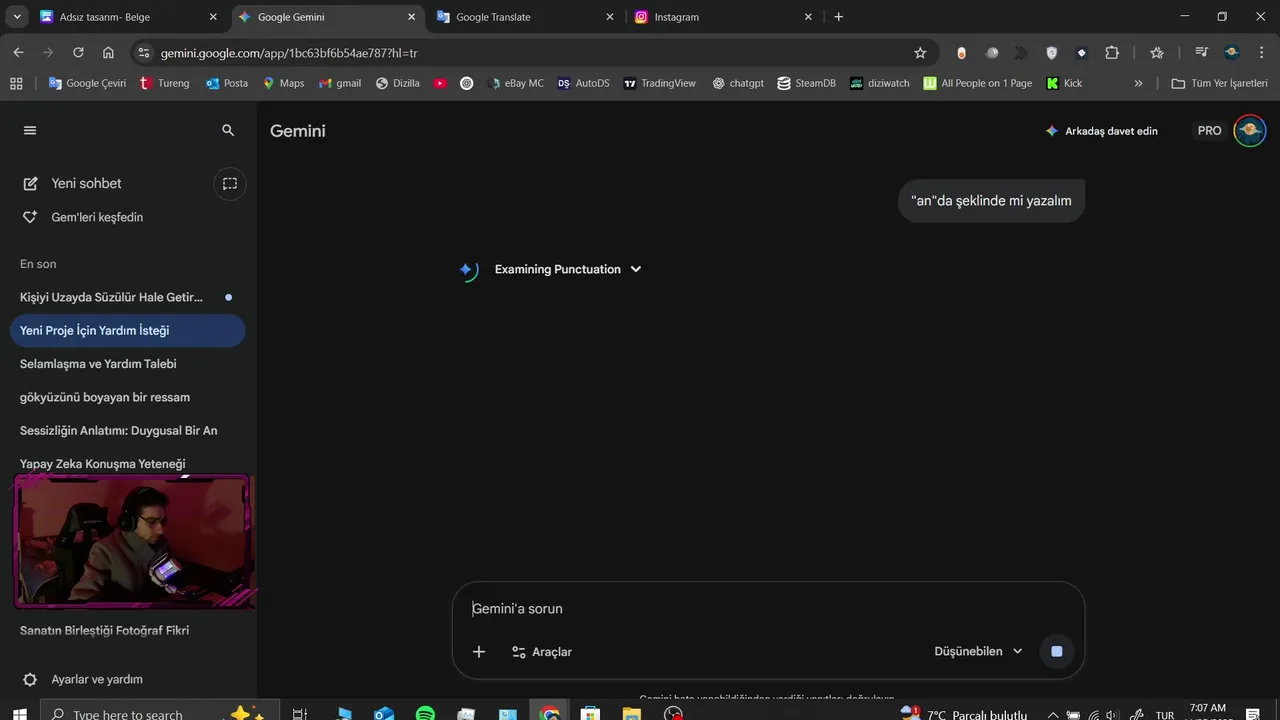Image resolution: width=1280 pixels, height=720 pixels.
Task: Click Arkadaş davet edin link
Action: 1102,131
